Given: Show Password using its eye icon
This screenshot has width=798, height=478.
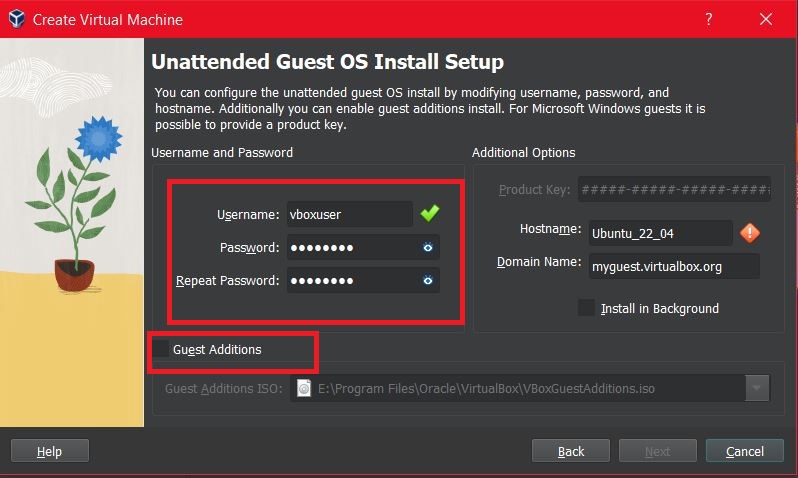Looking at the screenshot, I should (428, 247).
